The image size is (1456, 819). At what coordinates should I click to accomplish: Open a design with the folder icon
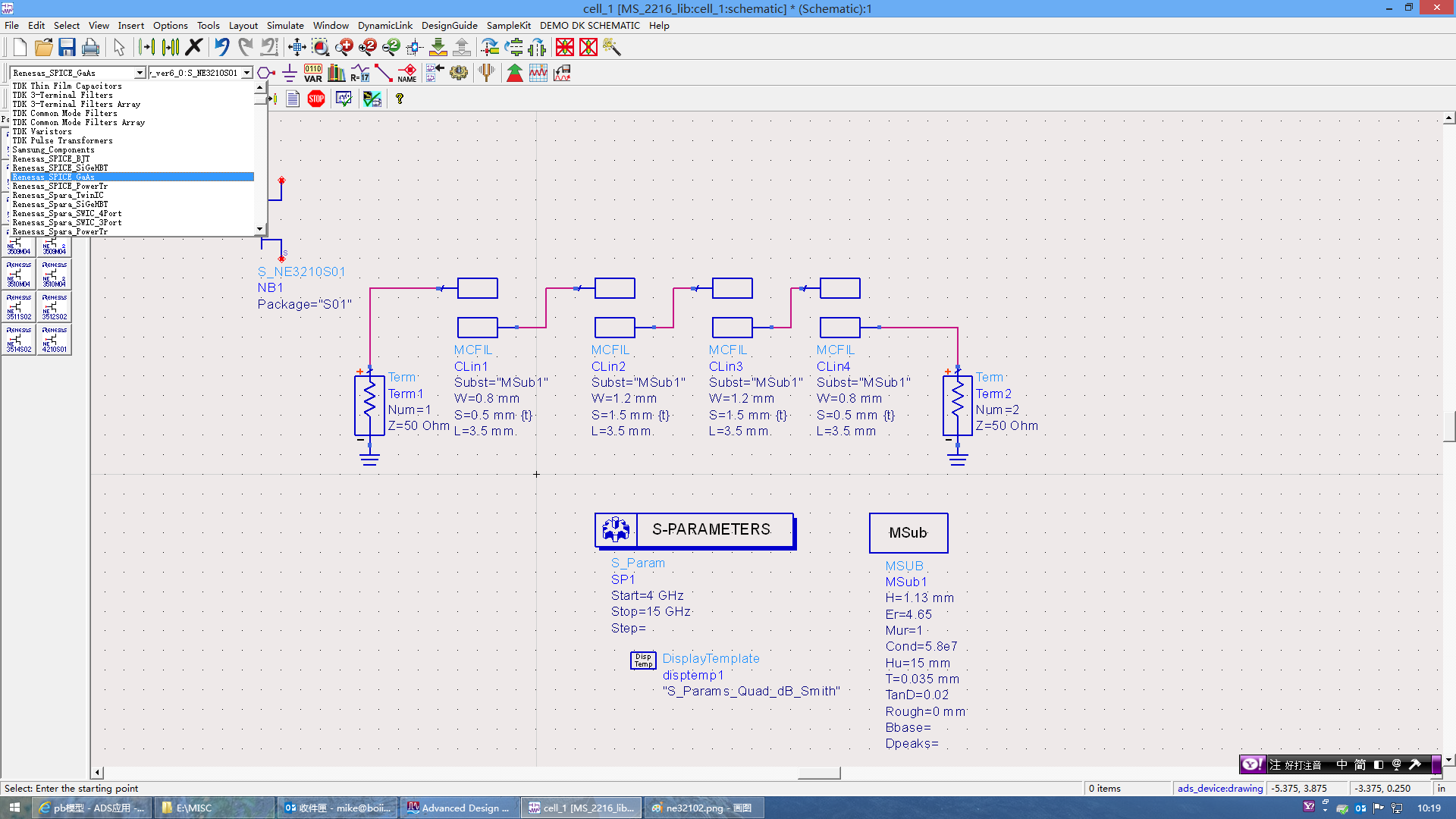point(43,47)
